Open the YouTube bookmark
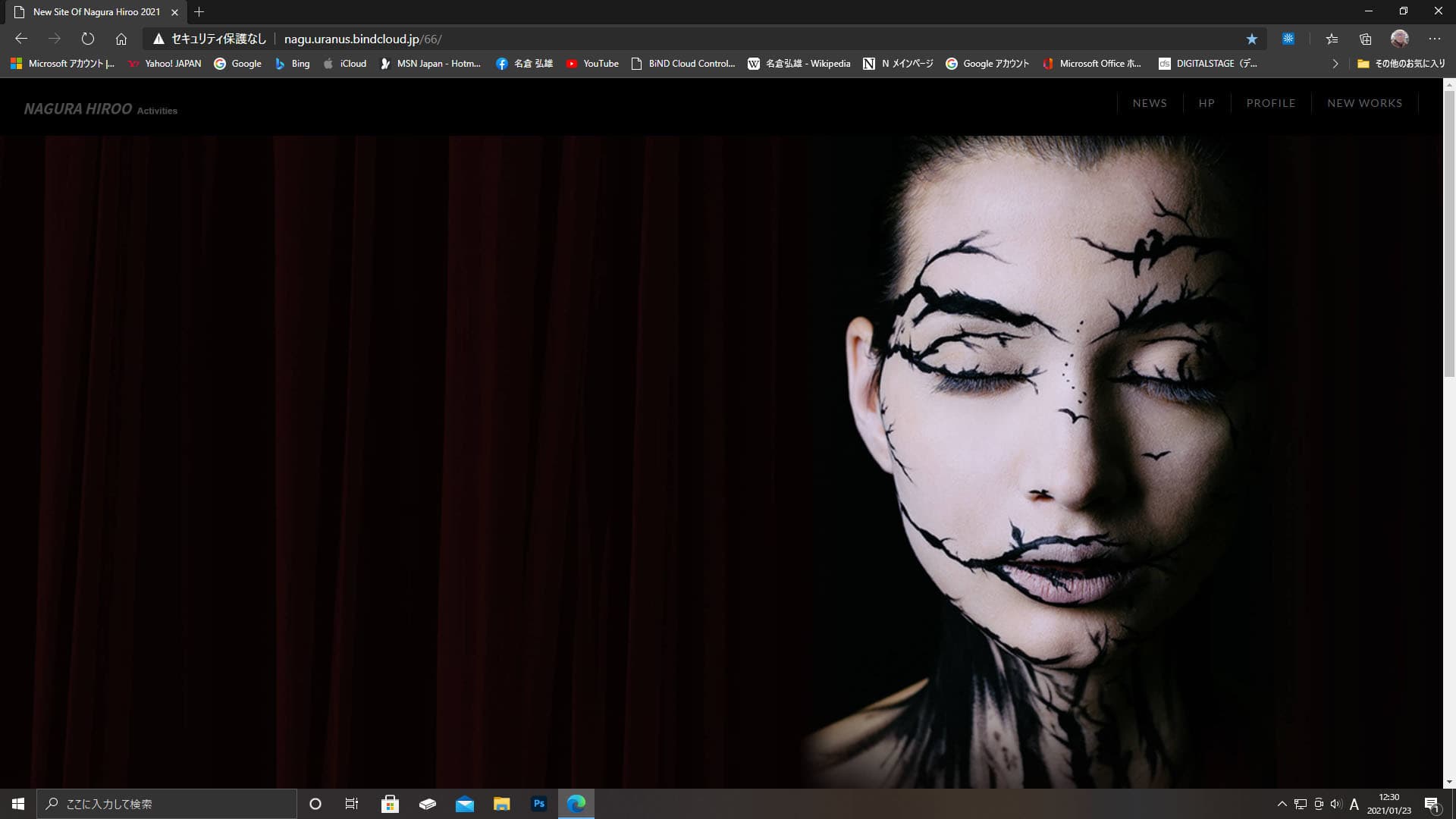This screenshot has width=1456, height=819. (592, 64)
